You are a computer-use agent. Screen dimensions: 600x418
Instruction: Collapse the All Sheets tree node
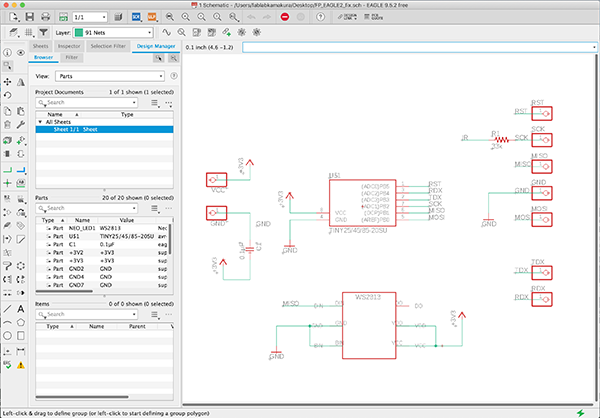coord(40,122)
